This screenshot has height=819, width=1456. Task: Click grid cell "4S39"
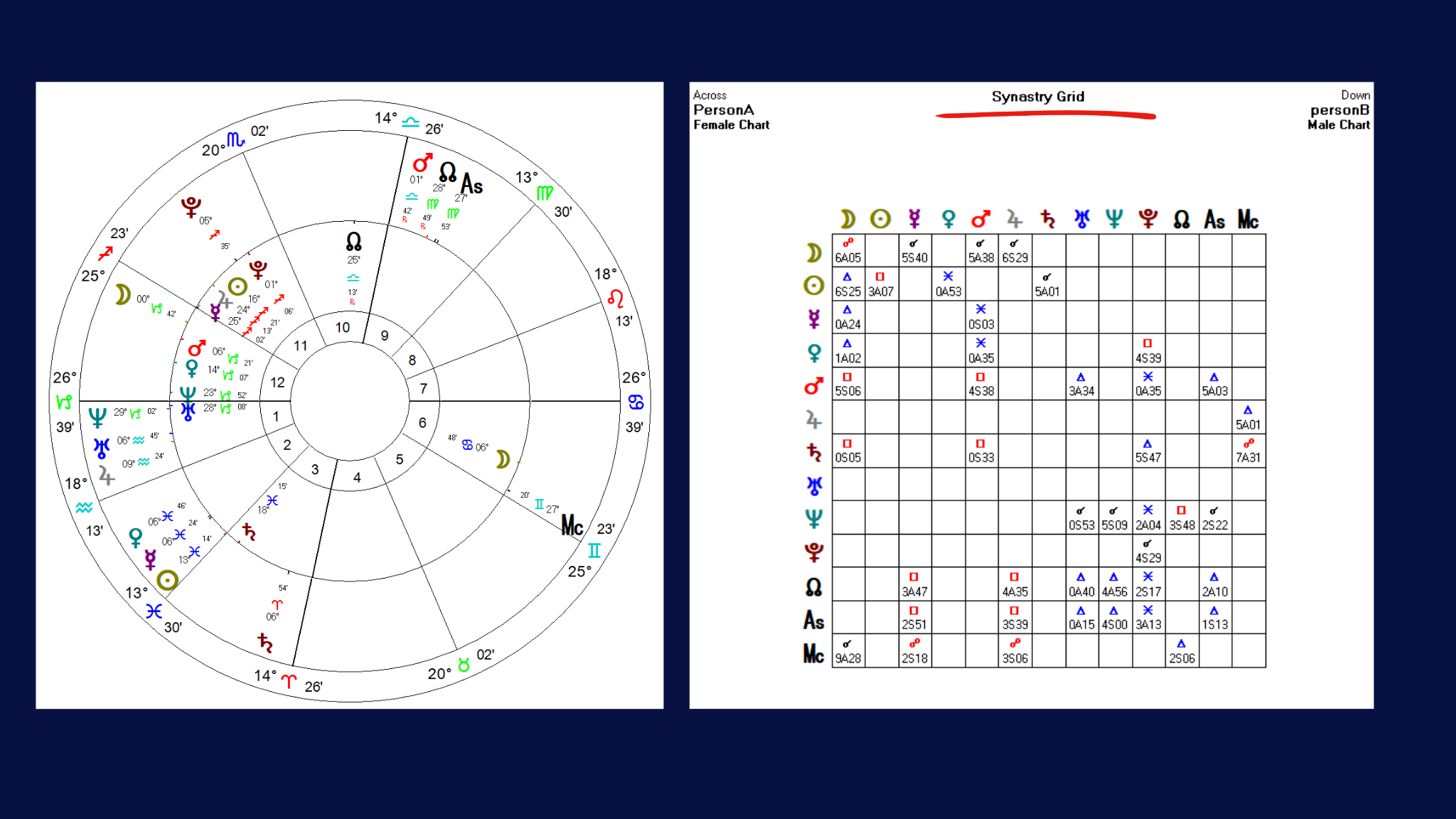(1148, 351)
